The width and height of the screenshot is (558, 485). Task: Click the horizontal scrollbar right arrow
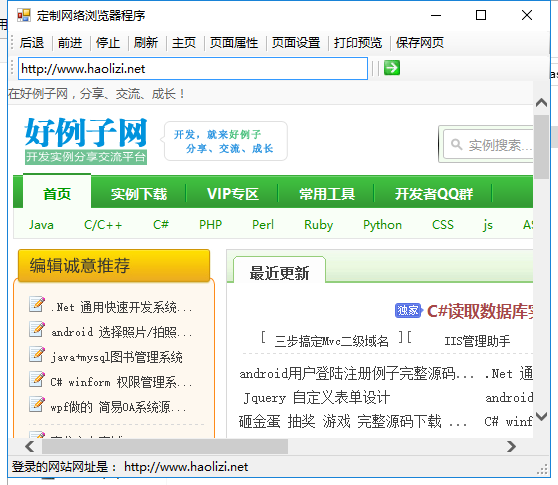[x=511, y=446]
